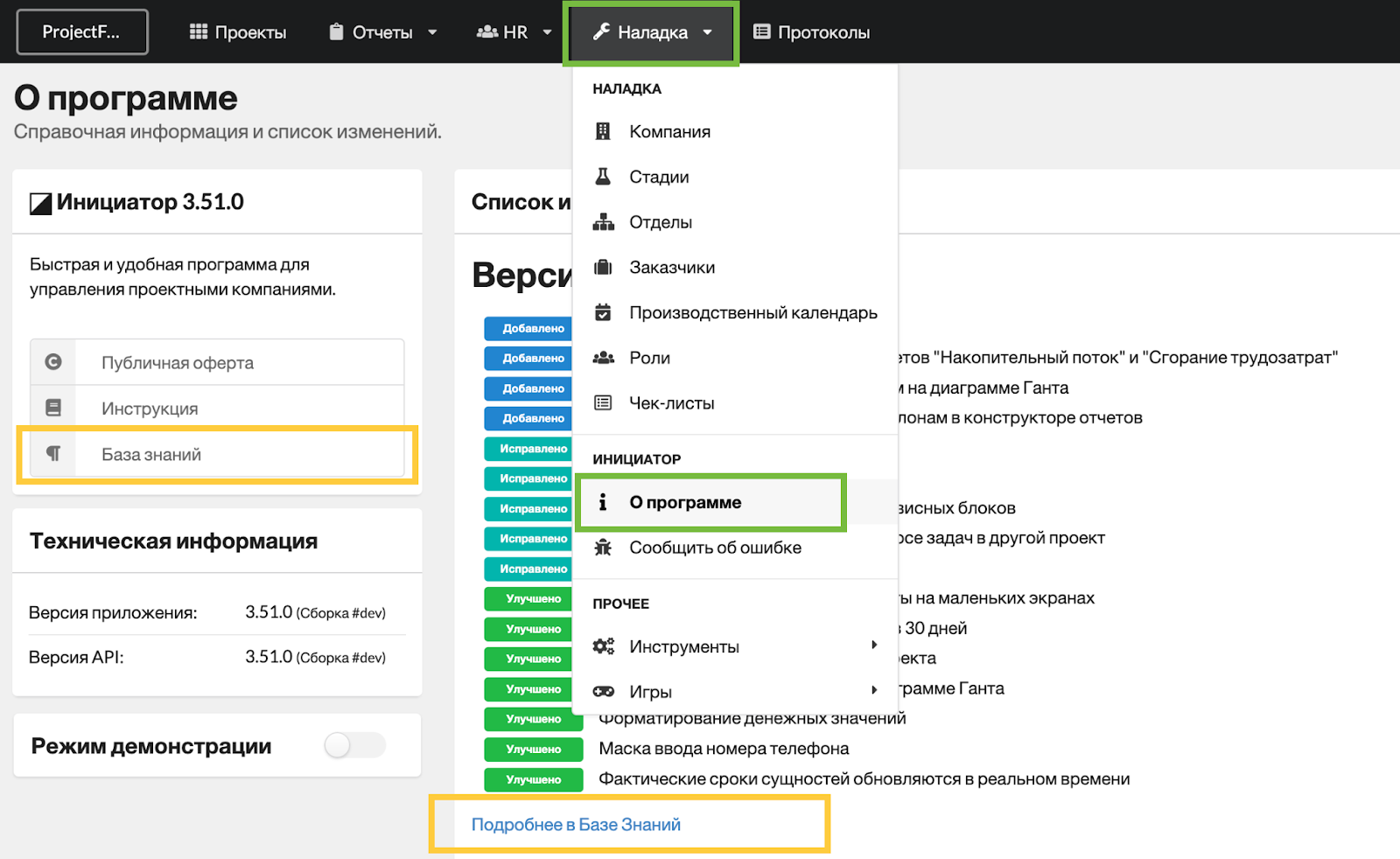This screenshot has height=859, width=1400.
Task: Click text Маска ввода номера телефона
Action: [x=724, y=749]
